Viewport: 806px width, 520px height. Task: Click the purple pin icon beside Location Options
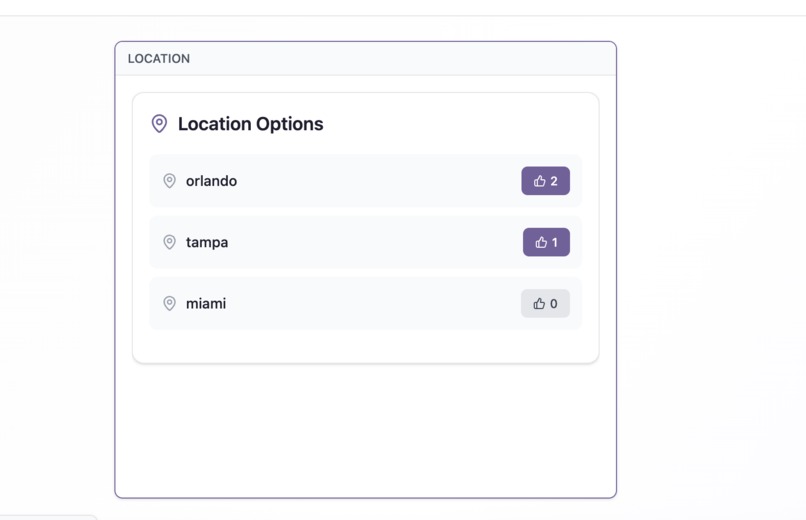point(159,124)
